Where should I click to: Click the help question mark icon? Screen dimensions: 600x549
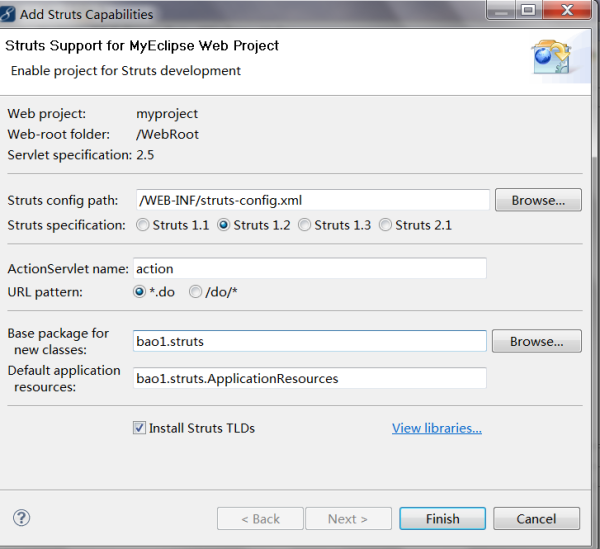pos(21,518)
